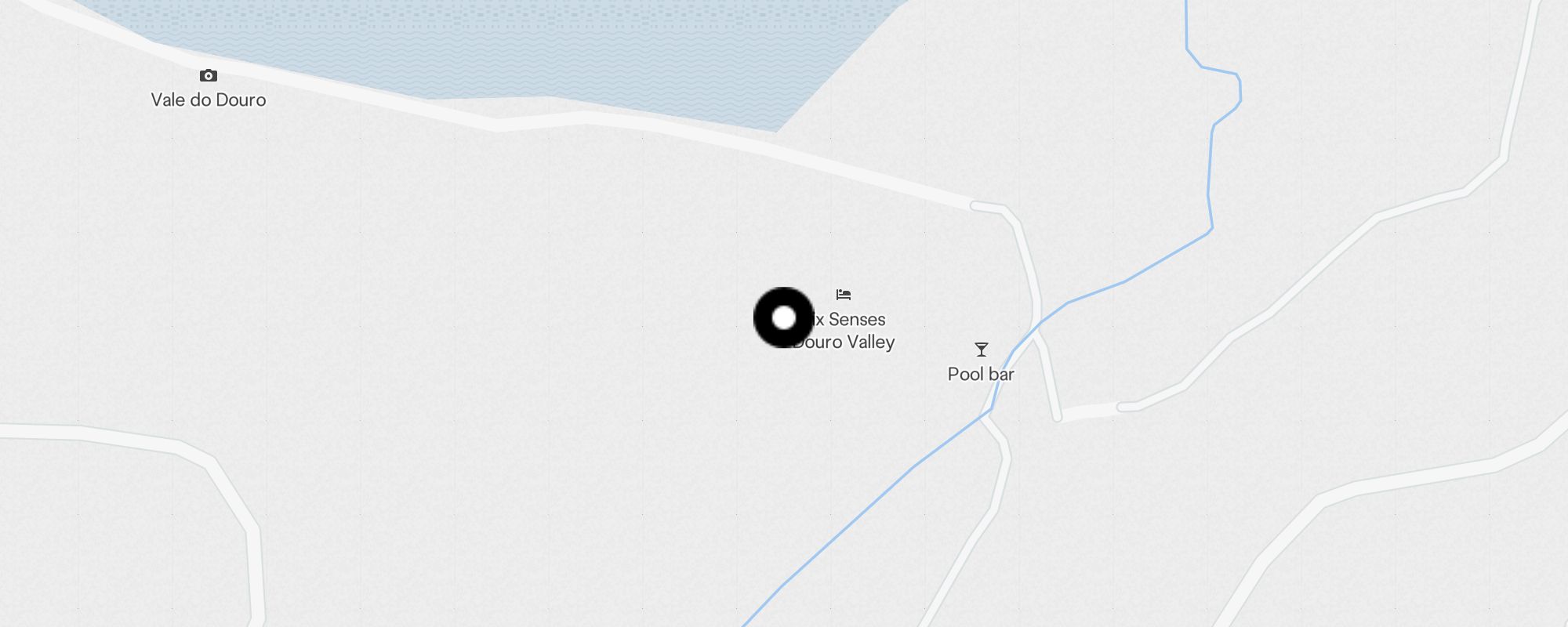Open the Vale do Douro place label
Screen dimensions: 1568x627
(x=209, y=100)
